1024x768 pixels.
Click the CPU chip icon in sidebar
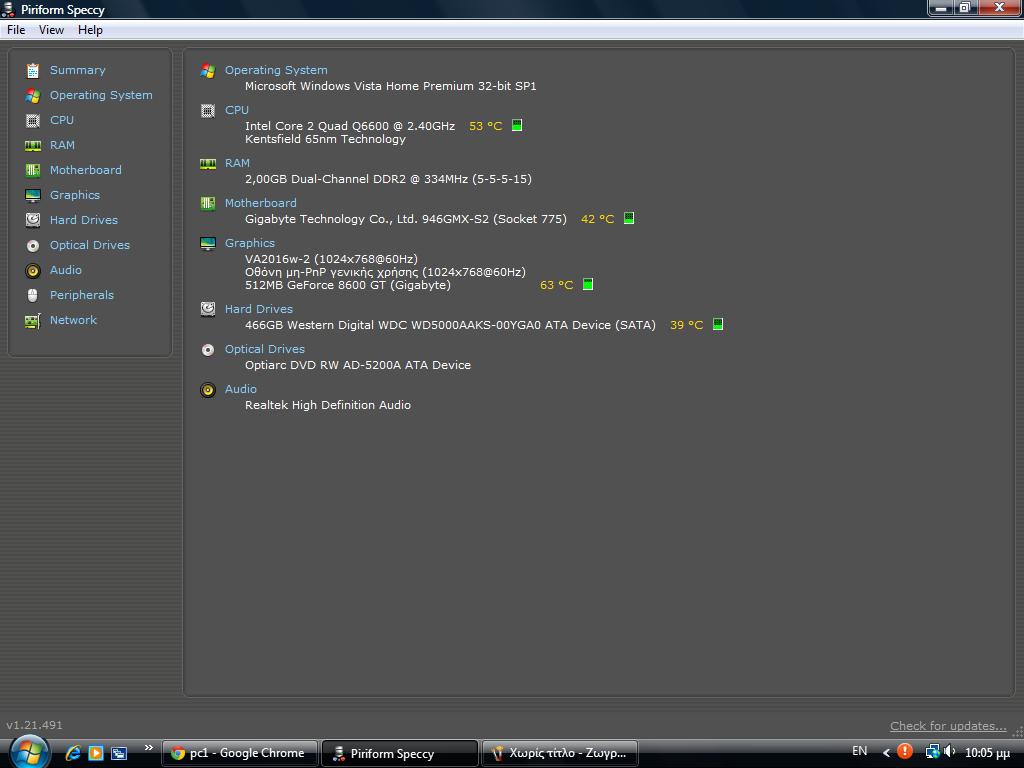point(33,120)
